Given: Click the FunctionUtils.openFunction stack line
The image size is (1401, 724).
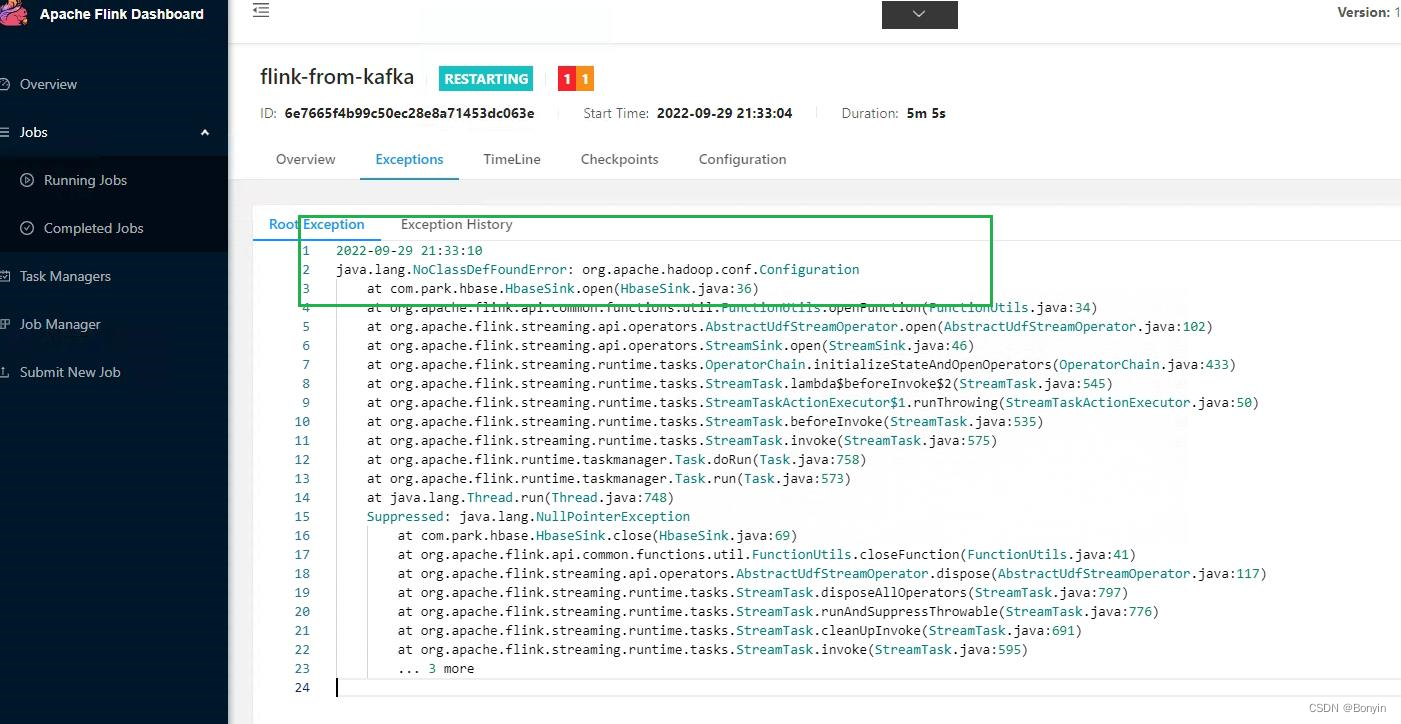Looking at the screenshot, I should [732, 307].
